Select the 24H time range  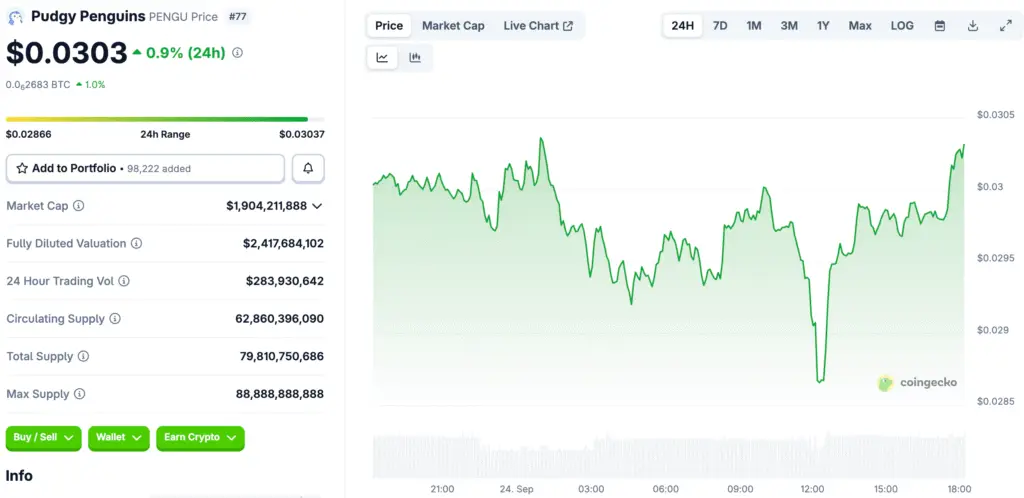point(682,26)
